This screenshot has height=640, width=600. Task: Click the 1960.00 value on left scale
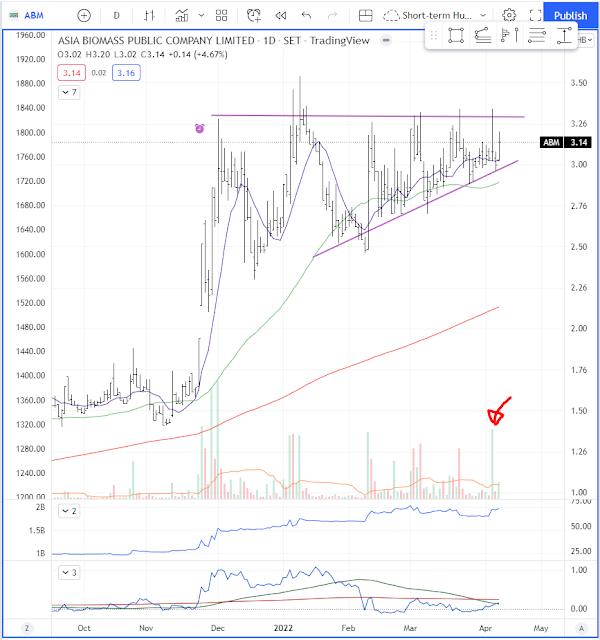[31, 35]
